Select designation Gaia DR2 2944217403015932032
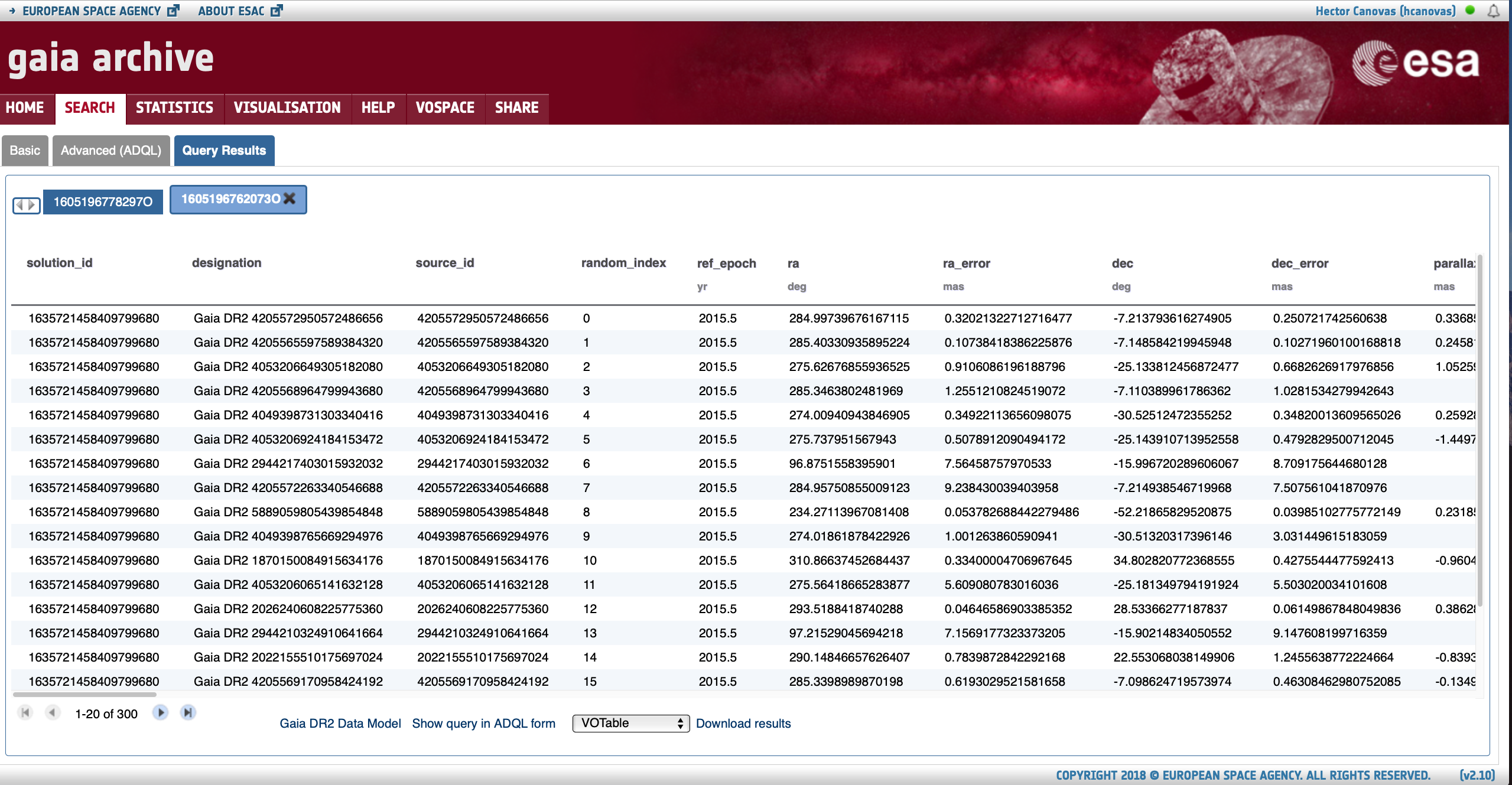 288,464
